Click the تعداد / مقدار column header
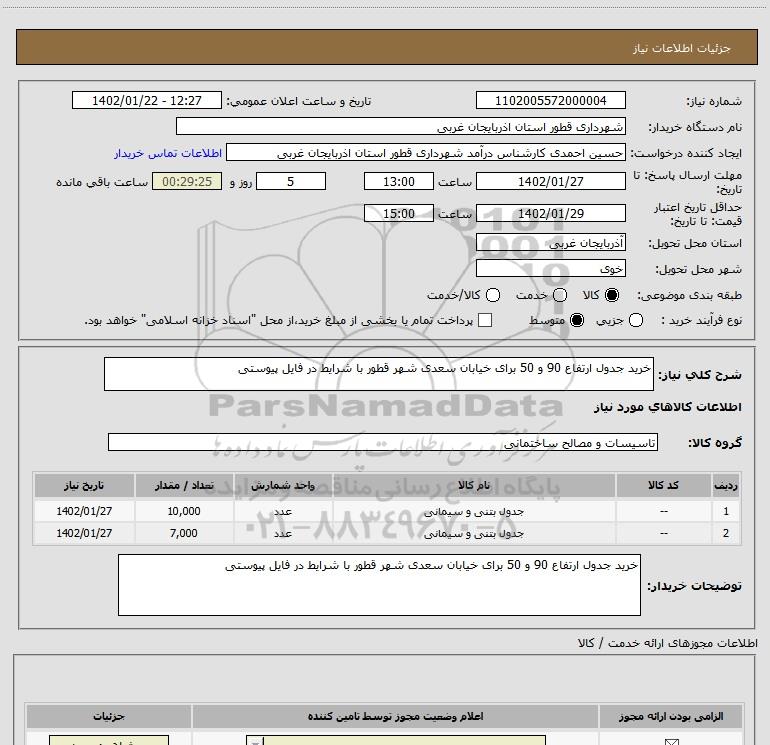 pos(184,485)
